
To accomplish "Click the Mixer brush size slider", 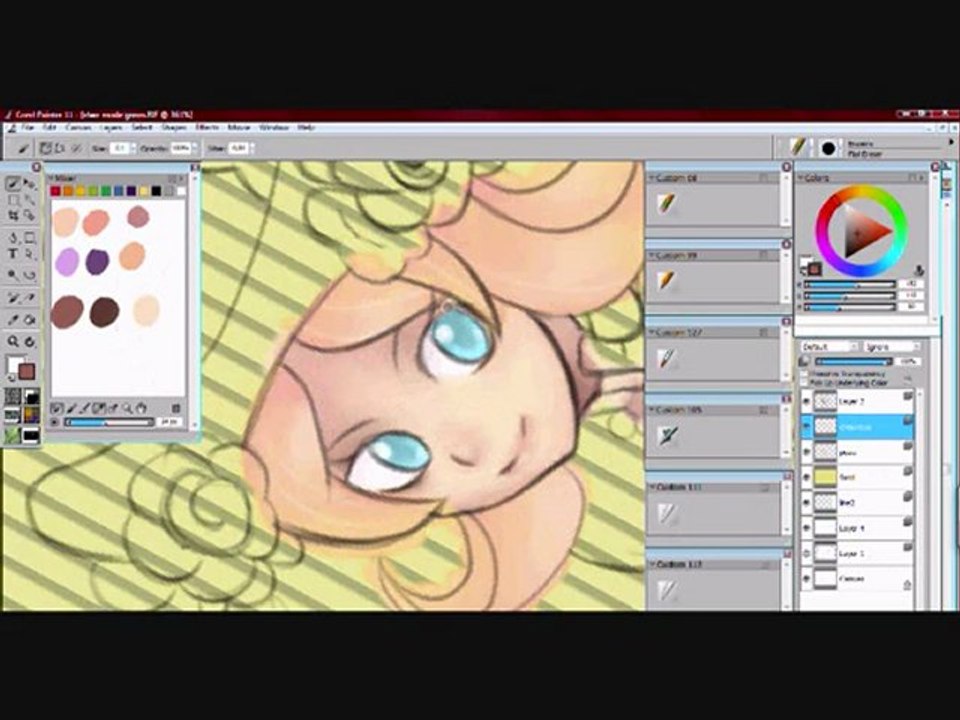I will click(109, 422).
